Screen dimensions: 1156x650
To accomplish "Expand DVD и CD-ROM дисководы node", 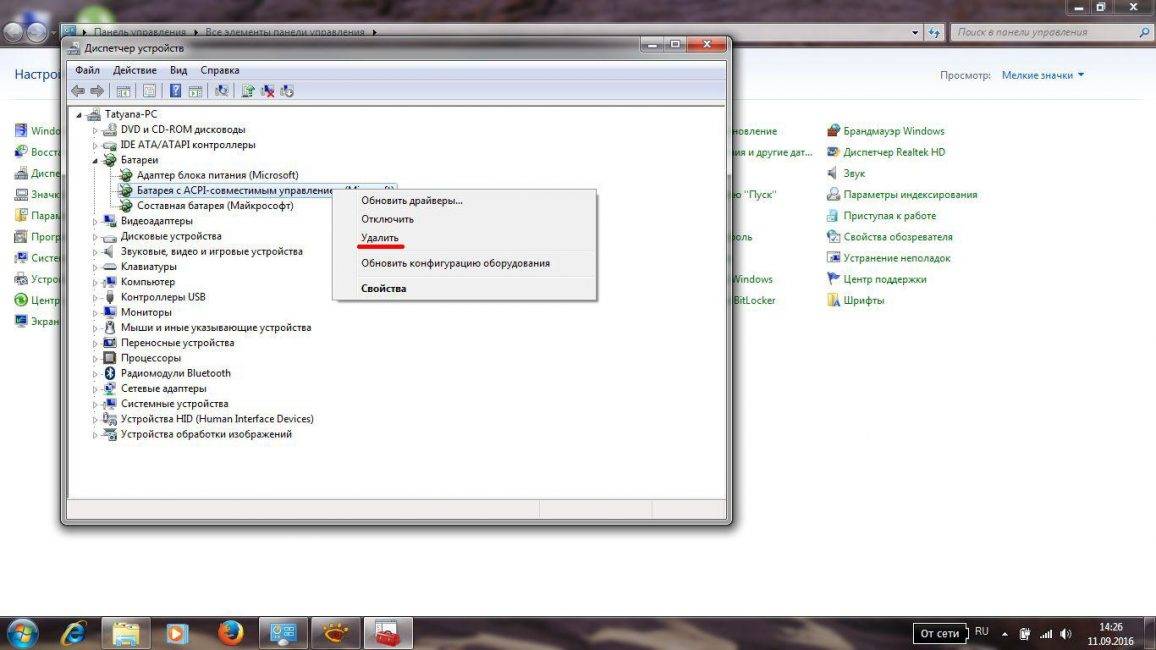I will (96, 130).
